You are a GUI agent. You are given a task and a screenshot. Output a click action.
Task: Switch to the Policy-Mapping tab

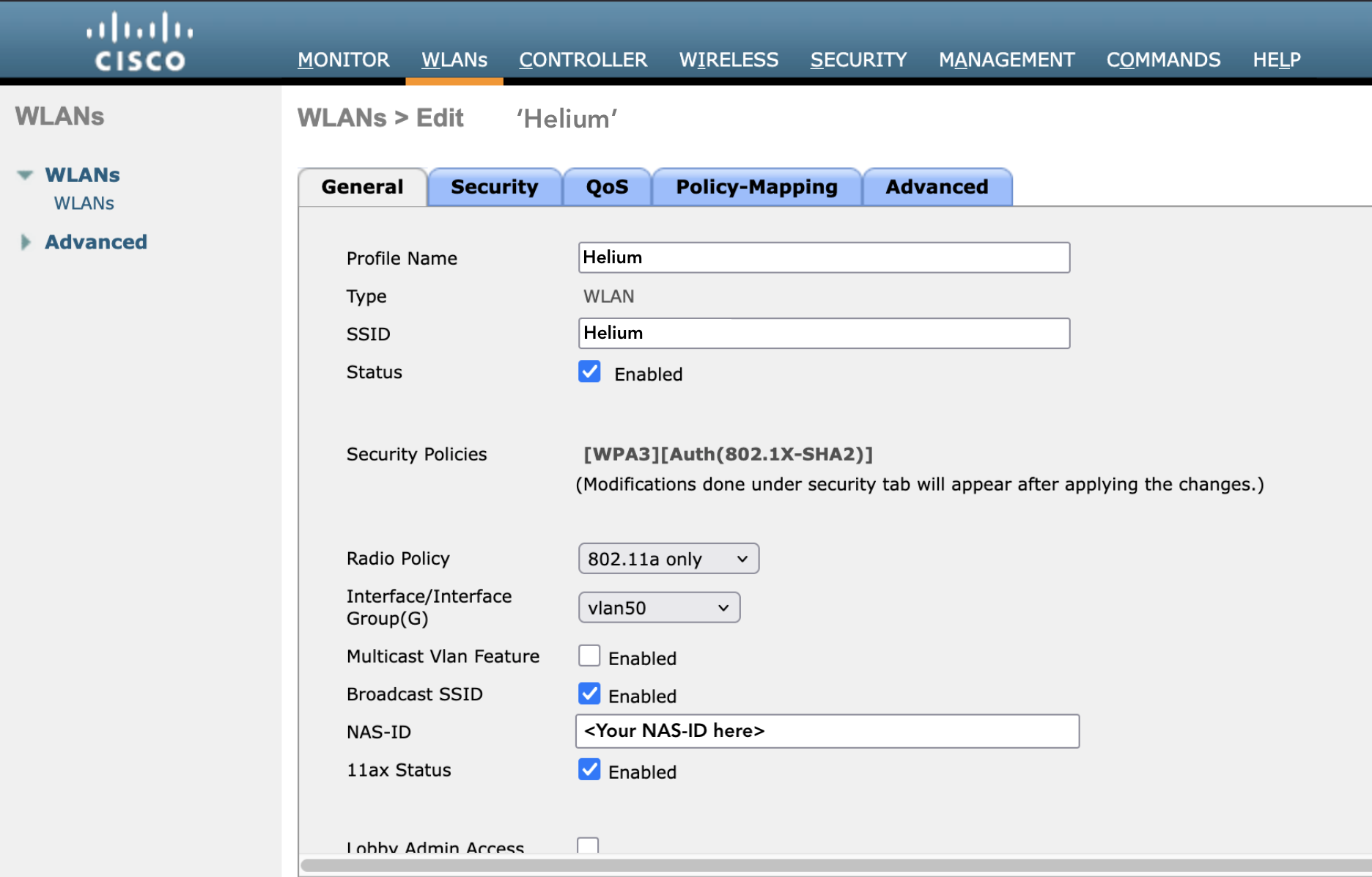756,187
